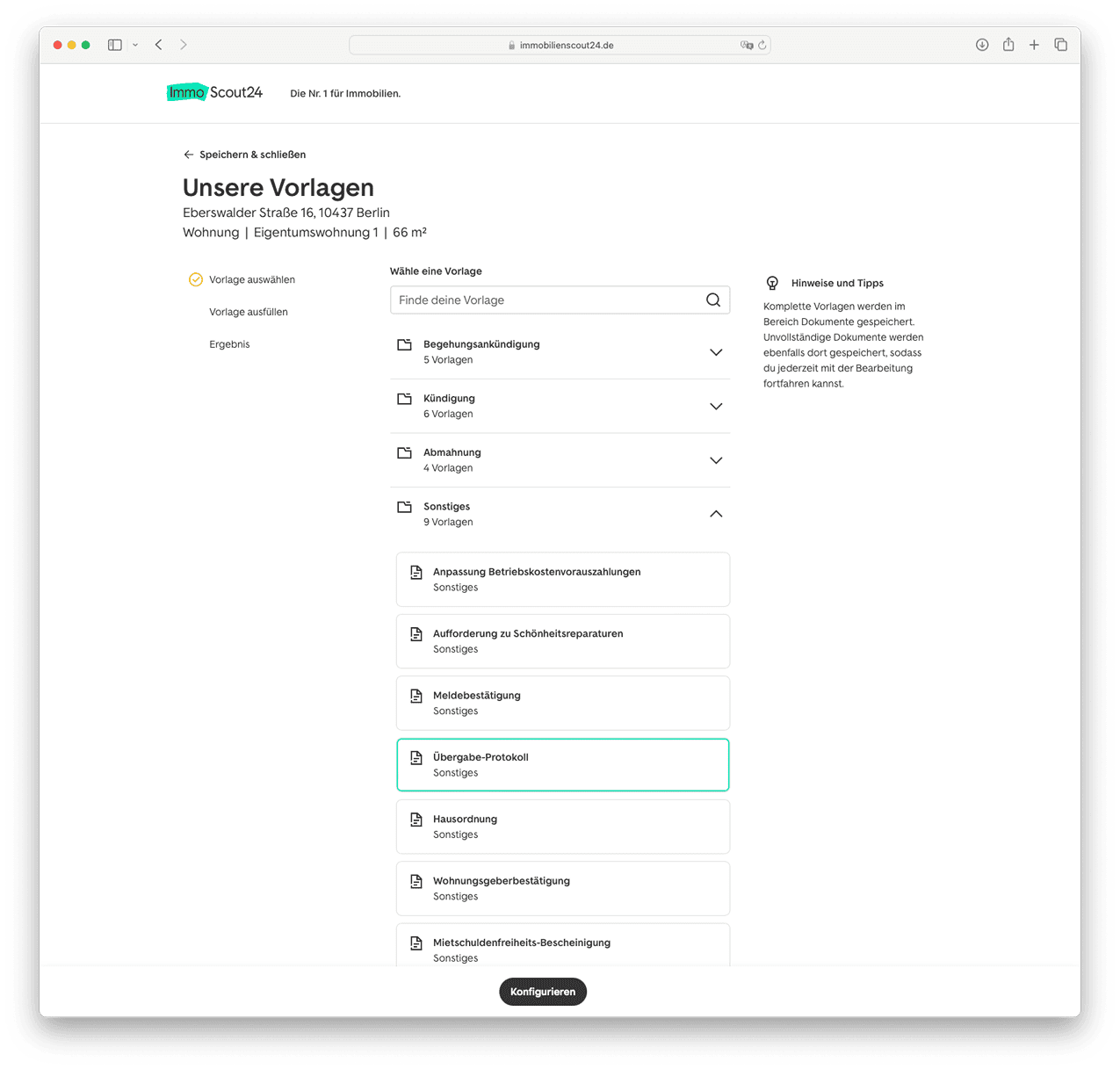Viewport: 1120px width, 1069px height.
Task: Go back with Safari back arrow
Action: (159, 45)
